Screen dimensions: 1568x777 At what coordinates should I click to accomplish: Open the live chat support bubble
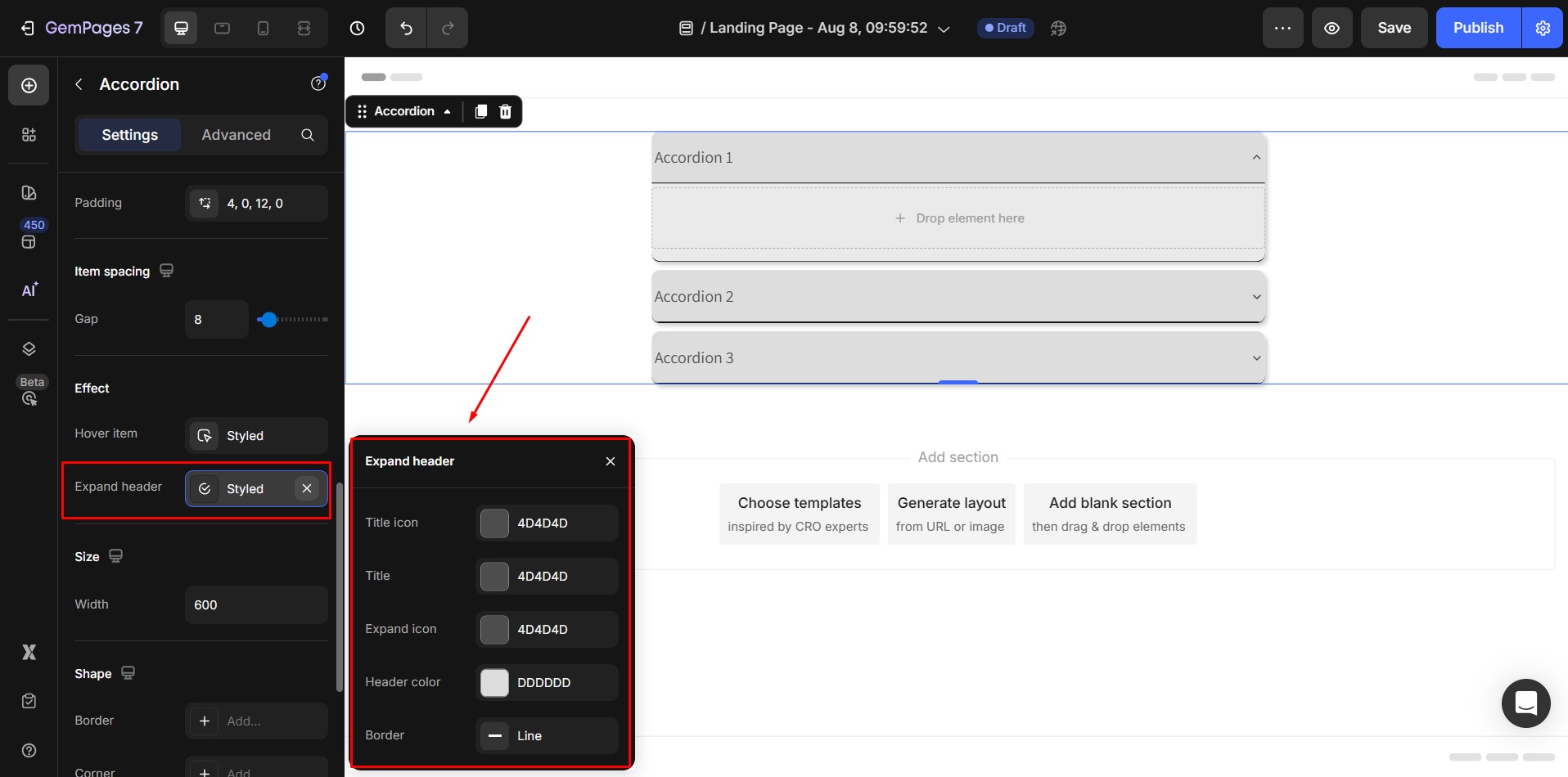tap(1525, 703)
